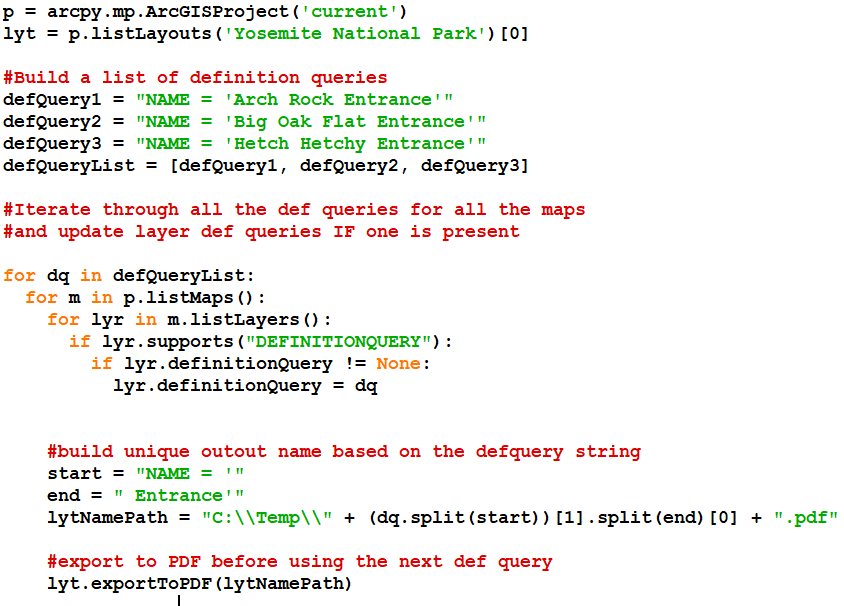The image size is (844, 606).
Task: Click the None keyword in the if statement
Action: (398, 363)
